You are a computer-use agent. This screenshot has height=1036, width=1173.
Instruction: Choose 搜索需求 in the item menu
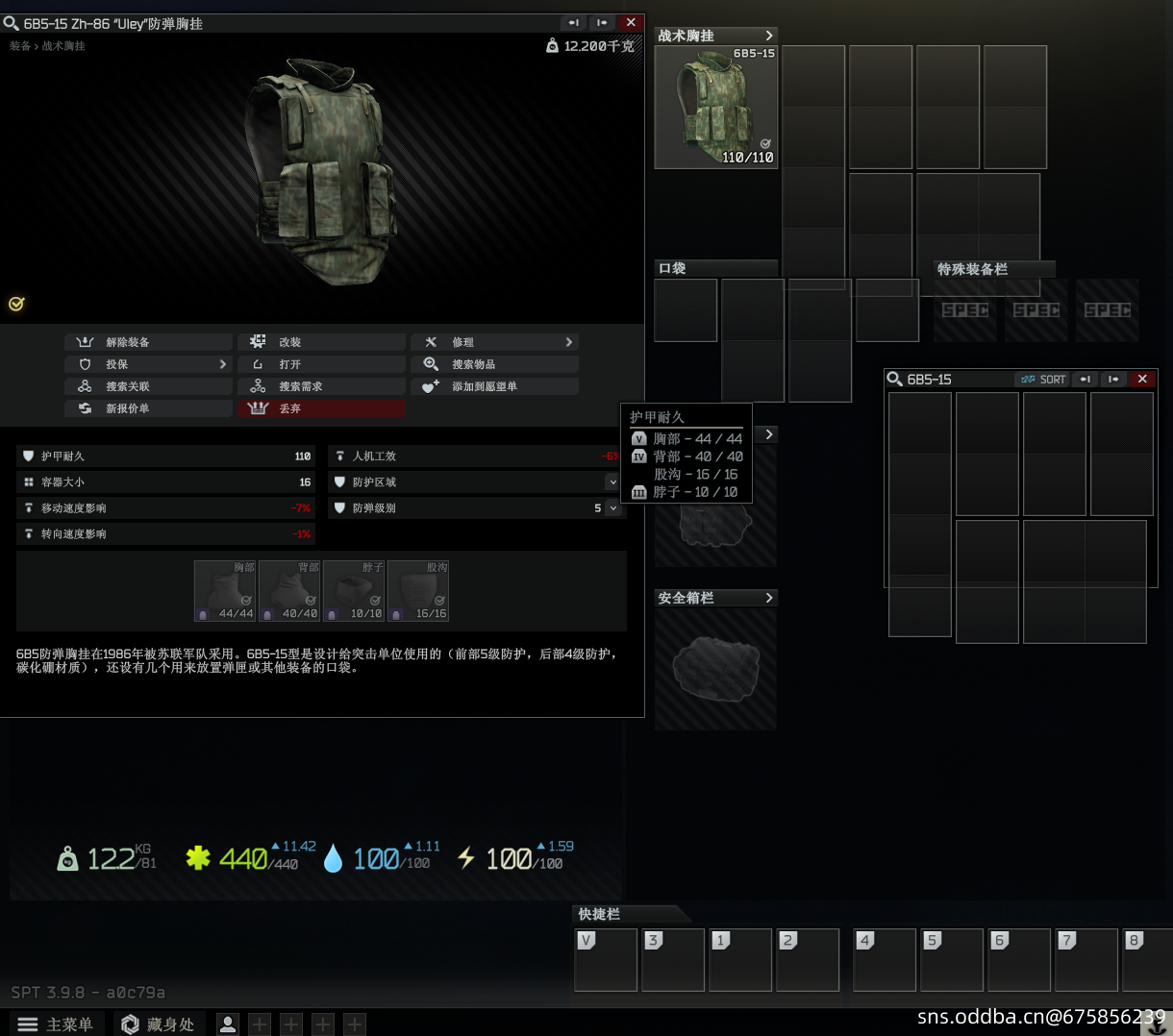[x=322, y=386]
